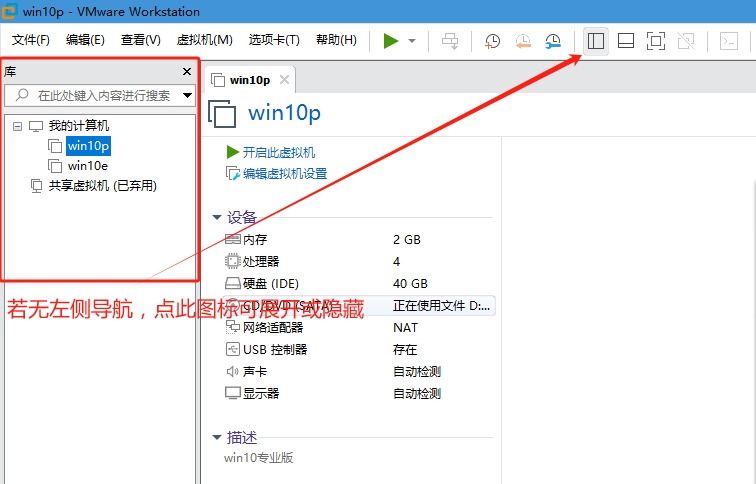This screenshot has height=484, width=756.
Task: Open the 文件(F) menu
Action: (31, 40)
